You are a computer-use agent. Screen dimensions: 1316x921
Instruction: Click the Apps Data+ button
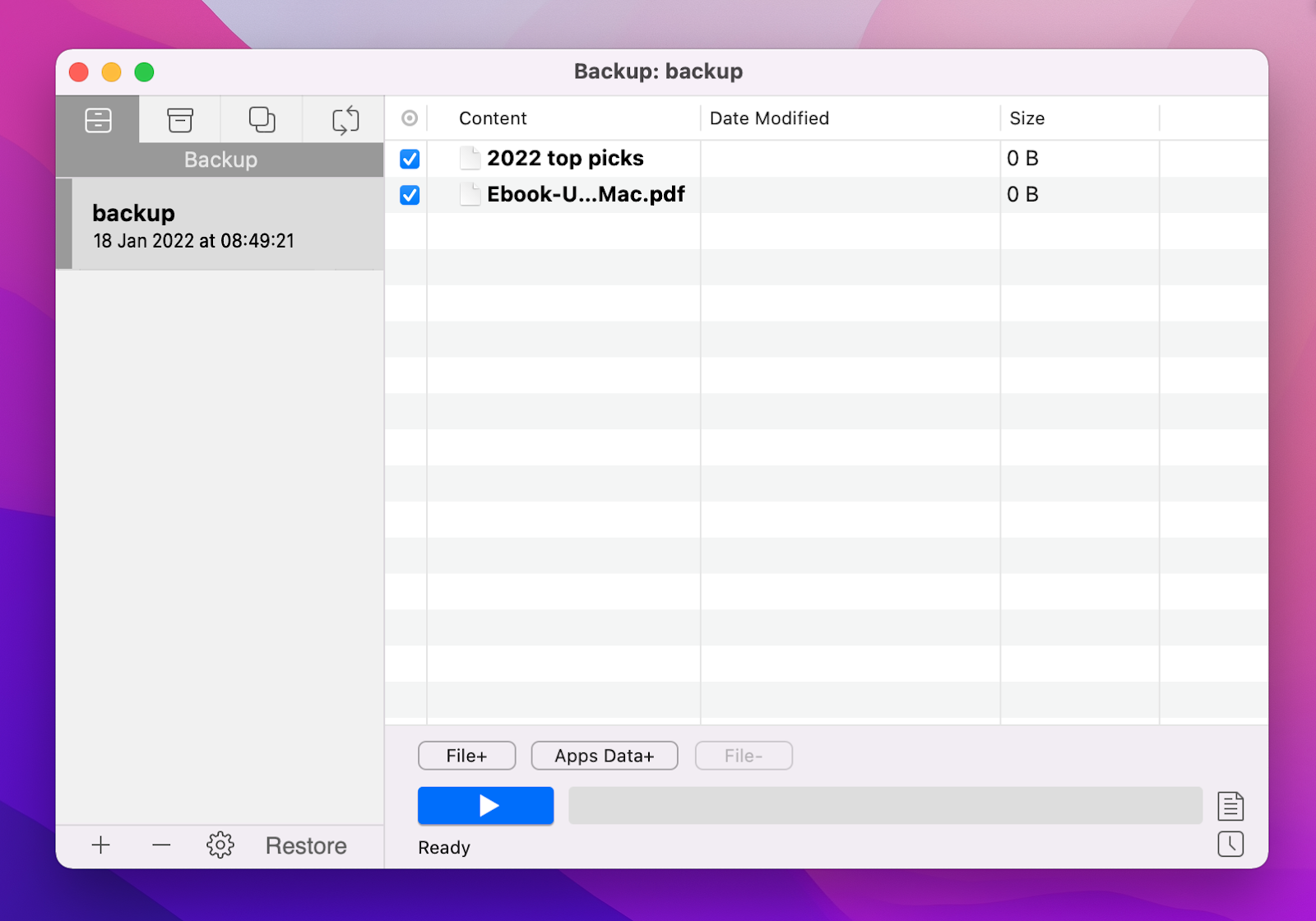[x=604, y=756]
